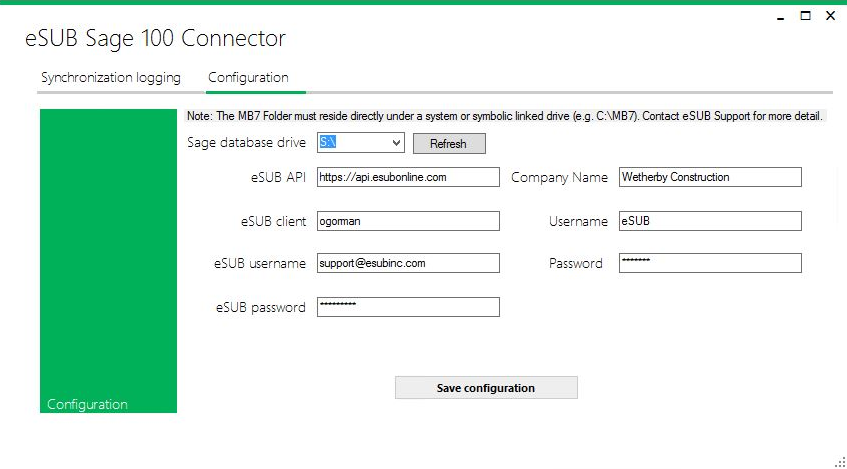Click the Password field on the right
847x469 pixels.
point(710,263)
